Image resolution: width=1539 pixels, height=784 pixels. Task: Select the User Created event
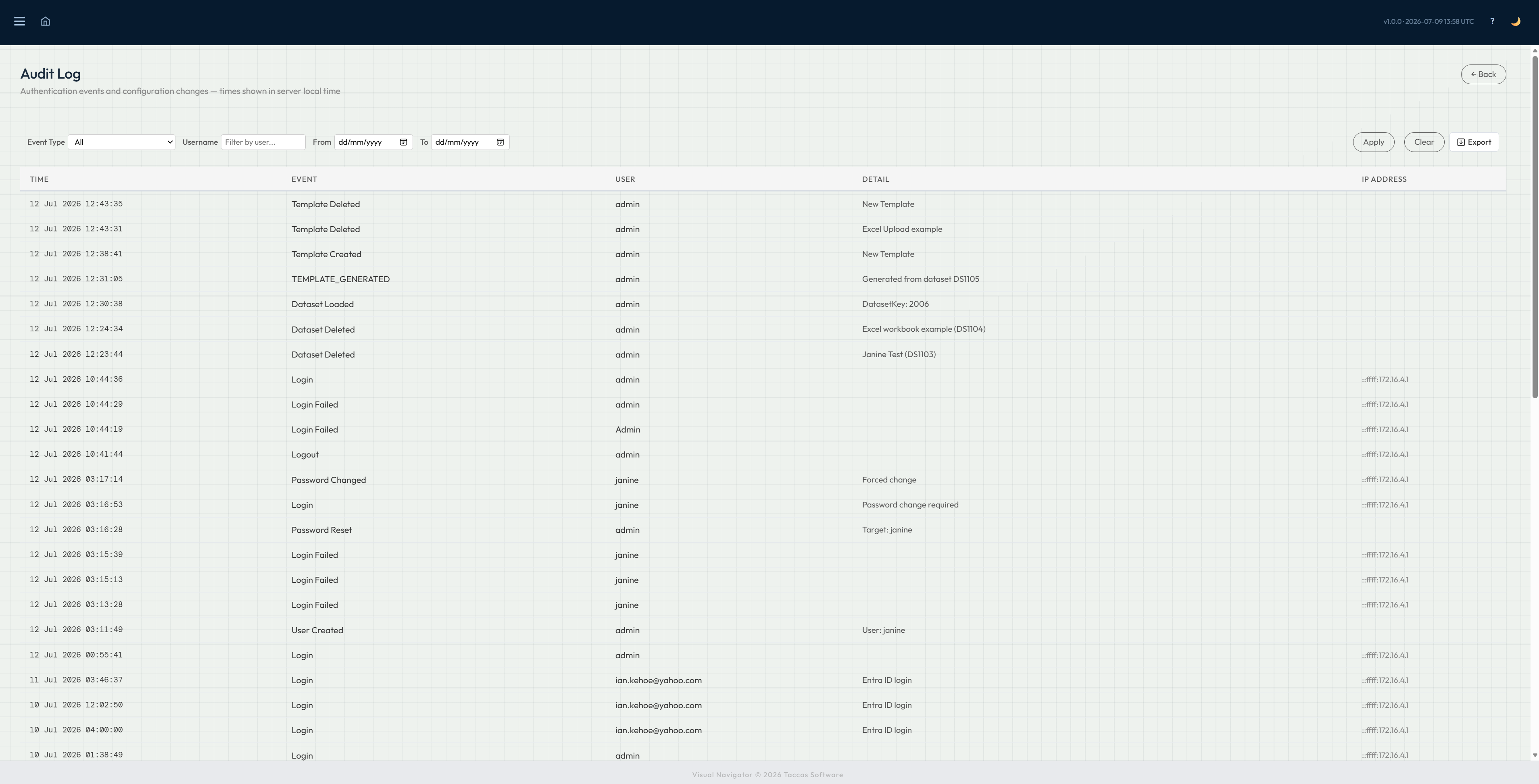pyautogui.click(x=317, y=630)
